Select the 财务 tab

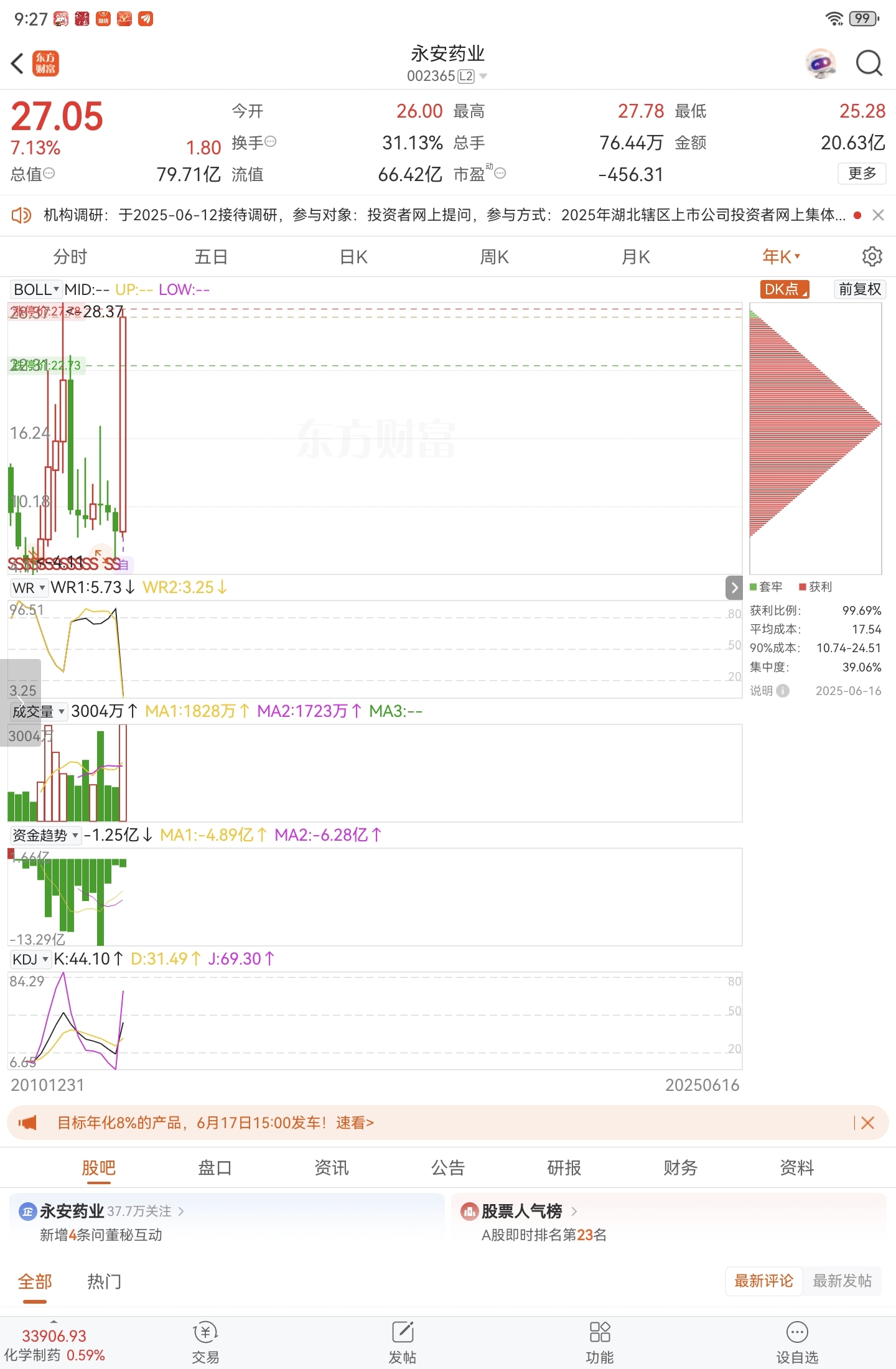tap(680, 1168)
